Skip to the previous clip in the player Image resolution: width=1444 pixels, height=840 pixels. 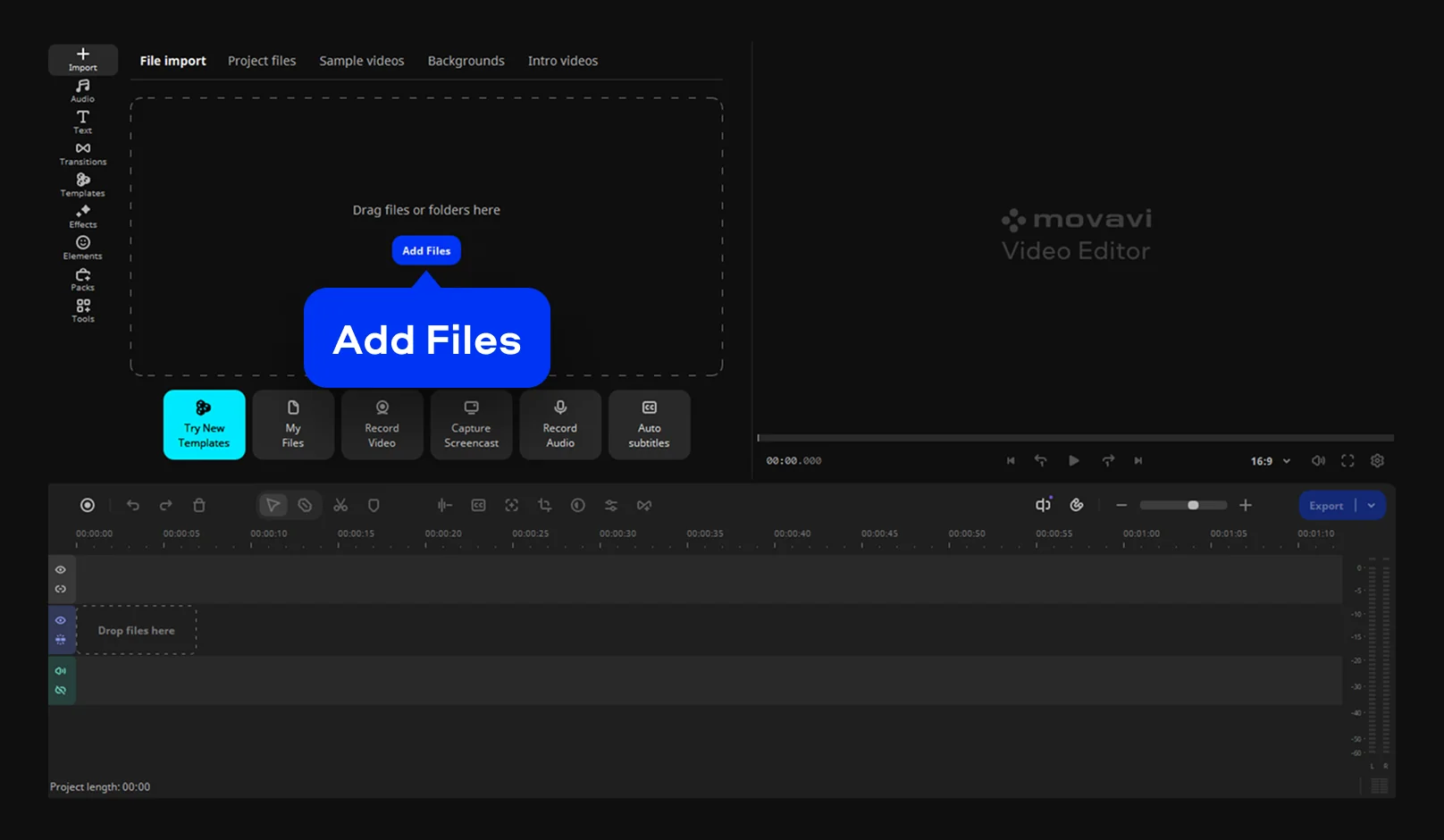1011,461
